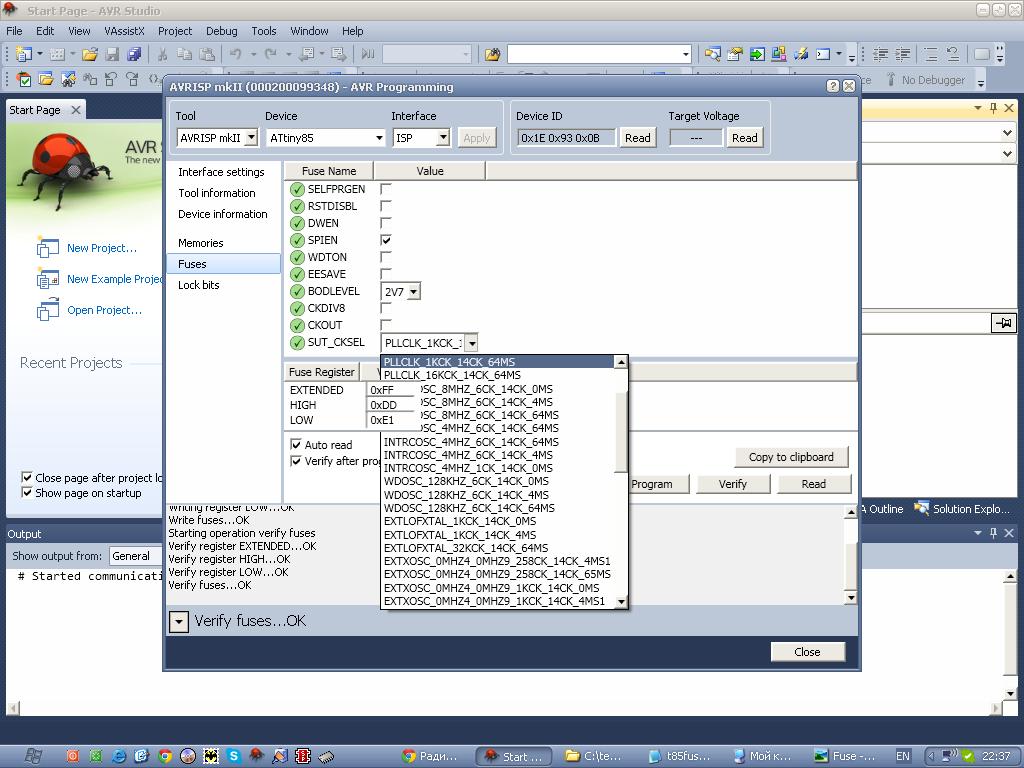
Task: Click the Open File toolbar icon
Action: (91, 54)
